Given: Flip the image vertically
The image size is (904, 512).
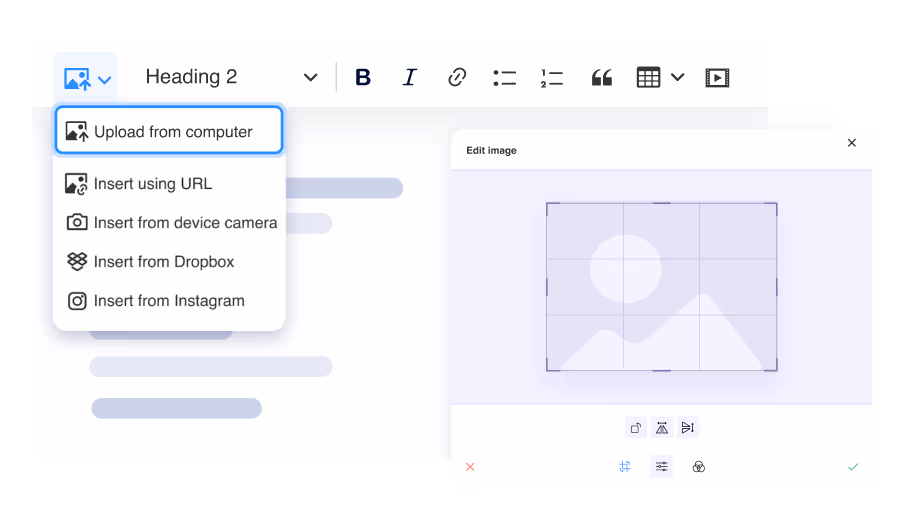Looking at the screenshot, I should tap(687, 428).
